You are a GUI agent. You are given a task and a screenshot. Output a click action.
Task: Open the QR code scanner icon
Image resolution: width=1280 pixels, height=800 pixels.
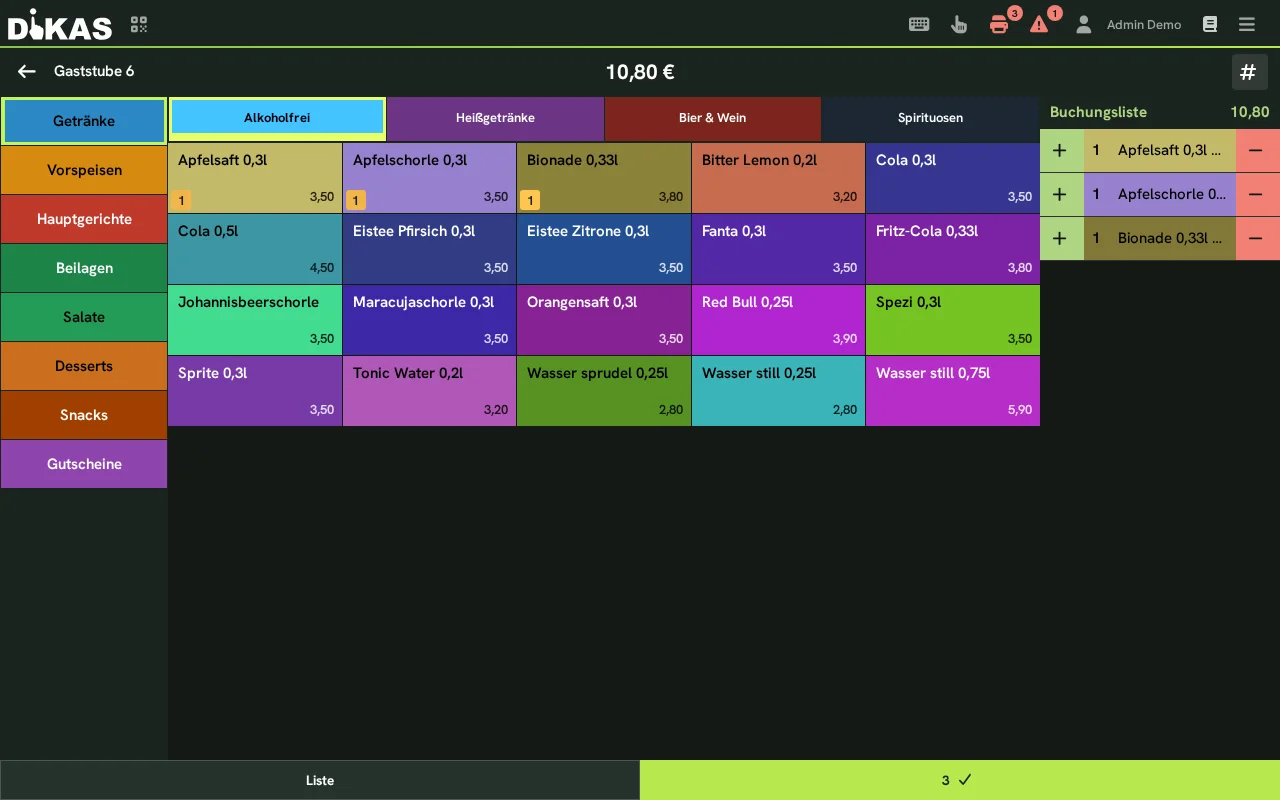(x=139, y=24)
